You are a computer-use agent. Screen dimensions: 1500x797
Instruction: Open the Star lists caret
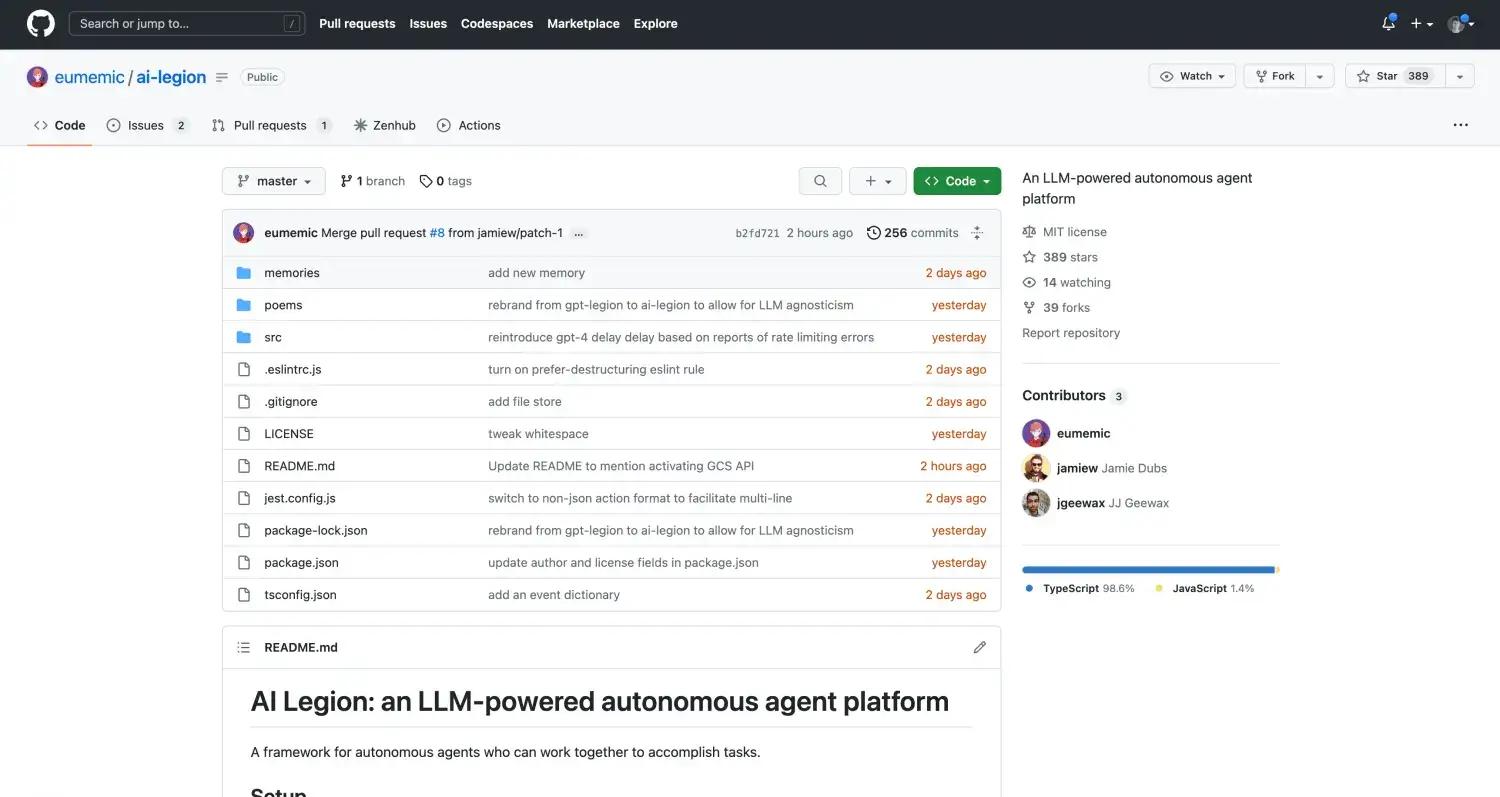pos(1460,76)
